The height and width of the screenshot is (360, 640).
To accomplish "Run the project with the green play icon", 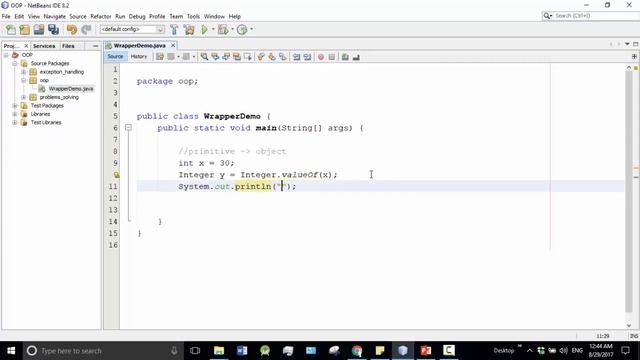I will [204, 29].
